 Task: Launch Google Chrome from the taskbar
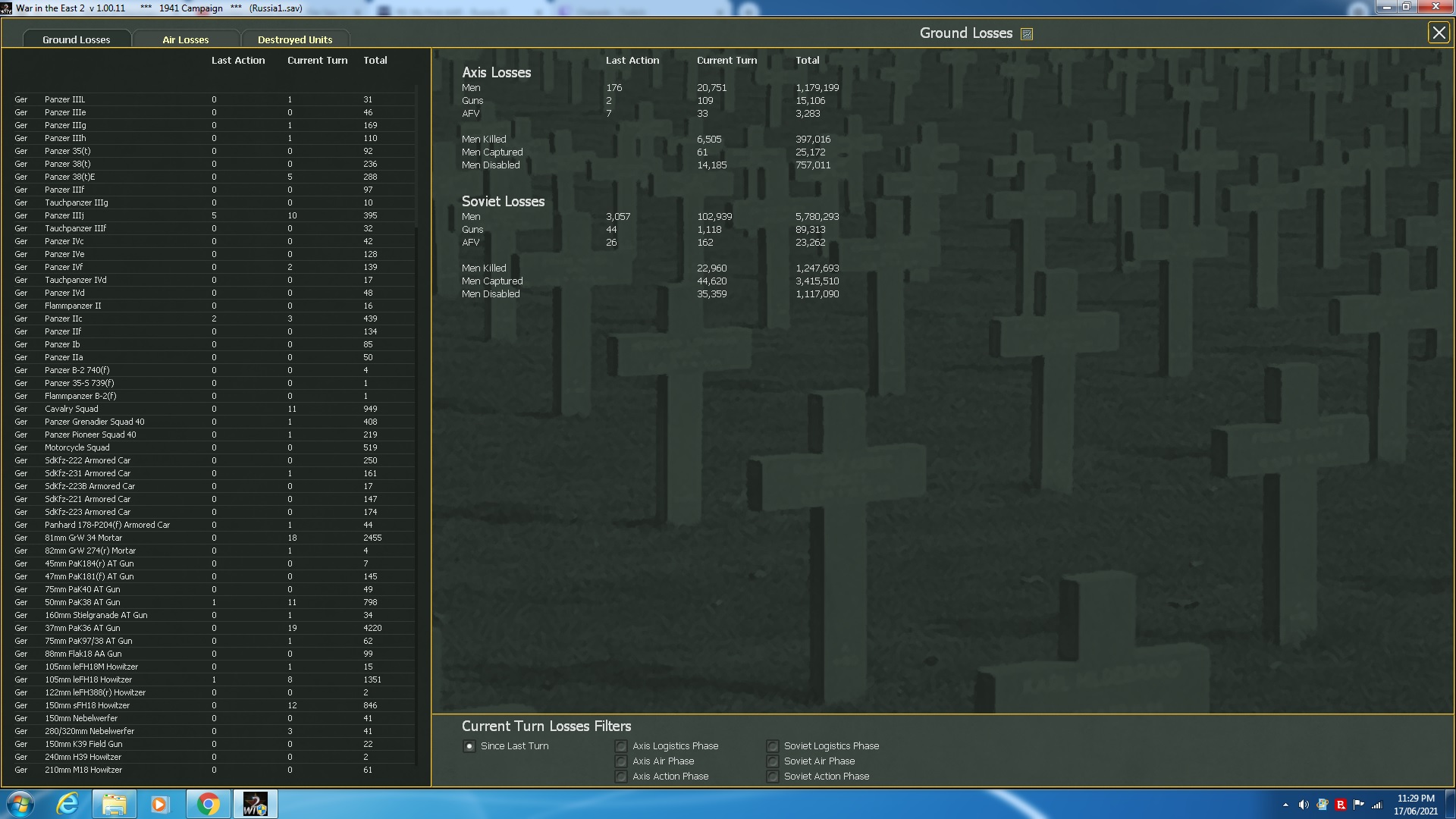tap(208, 804)
